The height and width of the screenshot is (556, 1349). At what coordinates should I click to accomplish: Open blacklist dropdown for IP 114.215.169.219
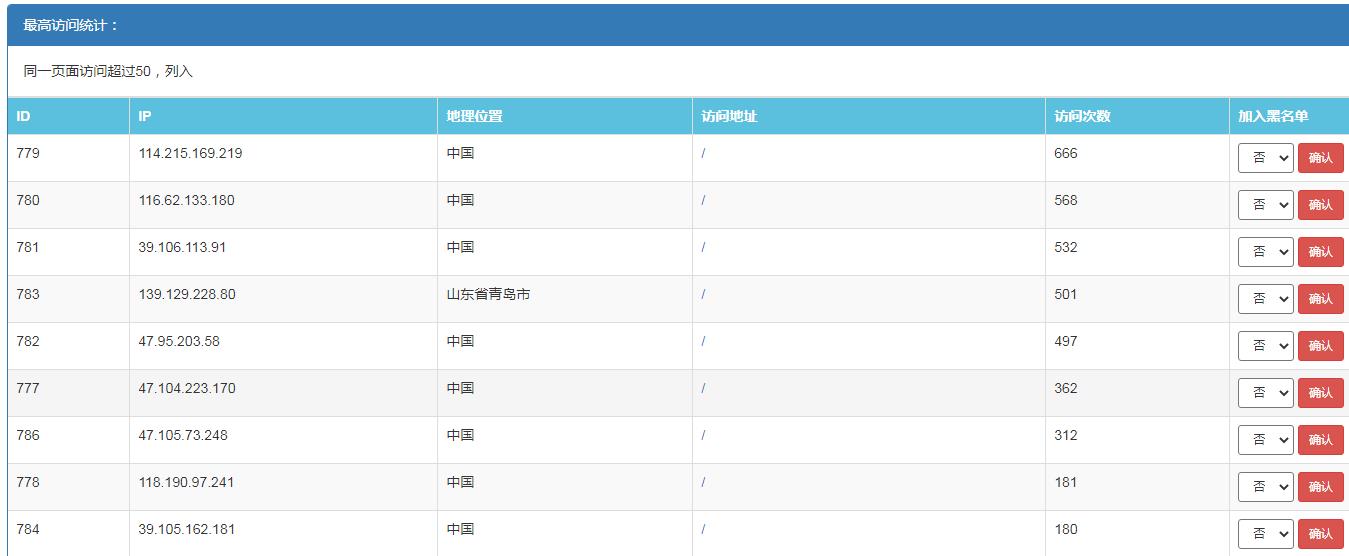point(1265,158)
